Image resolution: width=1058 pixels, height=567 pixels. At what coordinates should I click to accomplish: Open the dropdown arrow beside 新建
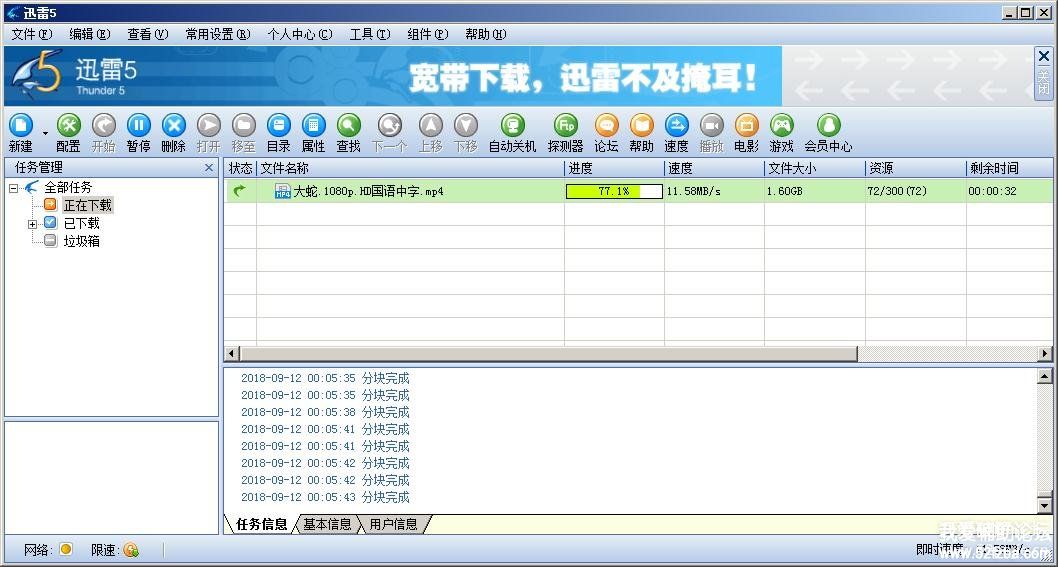tap(45, 134)
